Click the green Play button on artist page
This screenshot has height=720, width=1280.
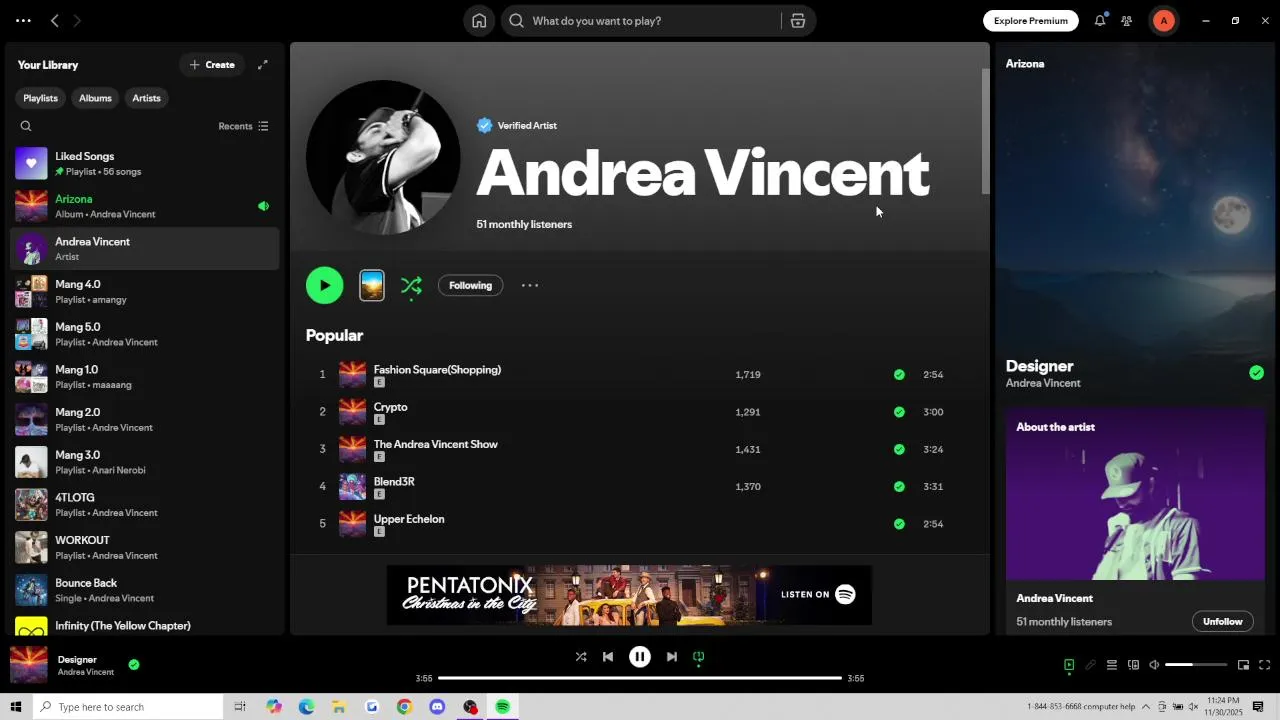[x=324, y=285]
